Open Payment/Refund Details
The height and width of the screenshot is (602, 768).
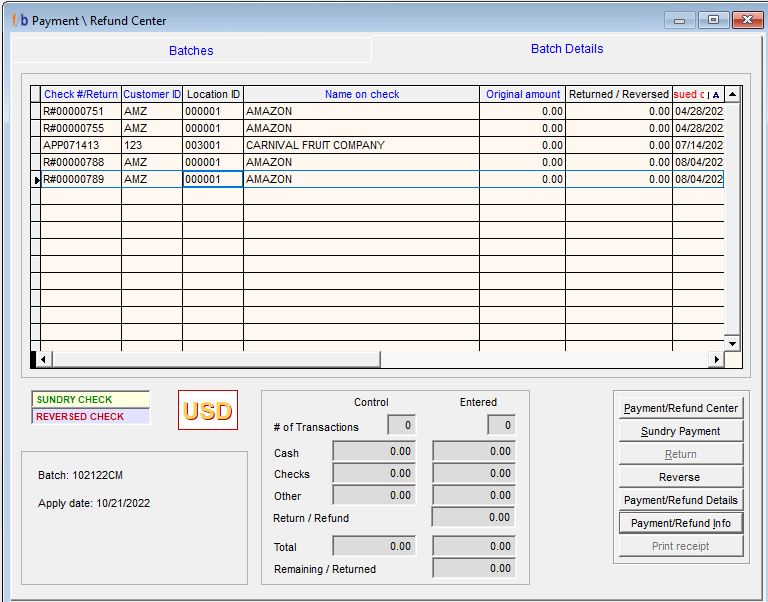click(x=680, y=500)
